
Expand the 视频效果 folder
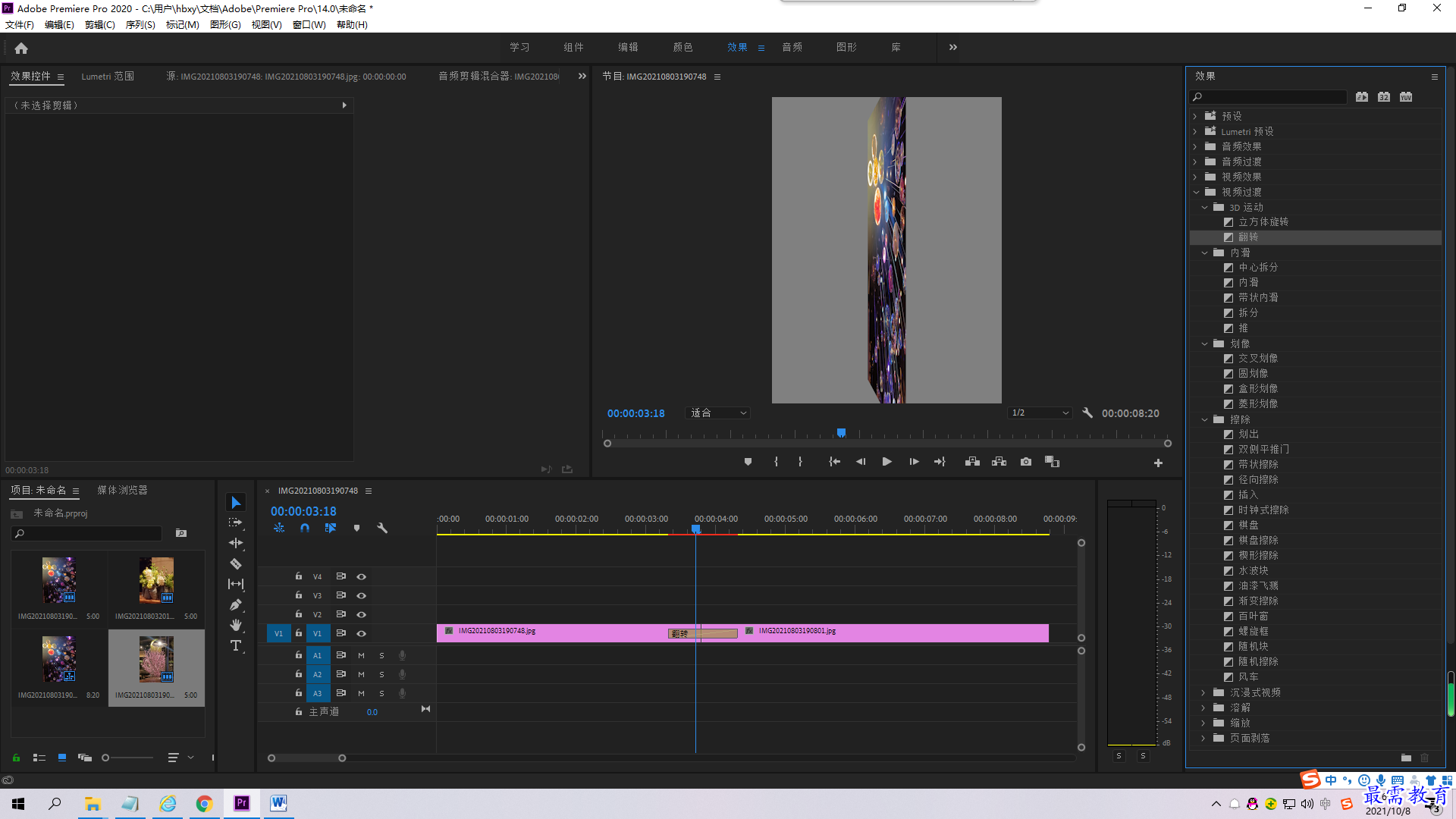(1196, 177)
